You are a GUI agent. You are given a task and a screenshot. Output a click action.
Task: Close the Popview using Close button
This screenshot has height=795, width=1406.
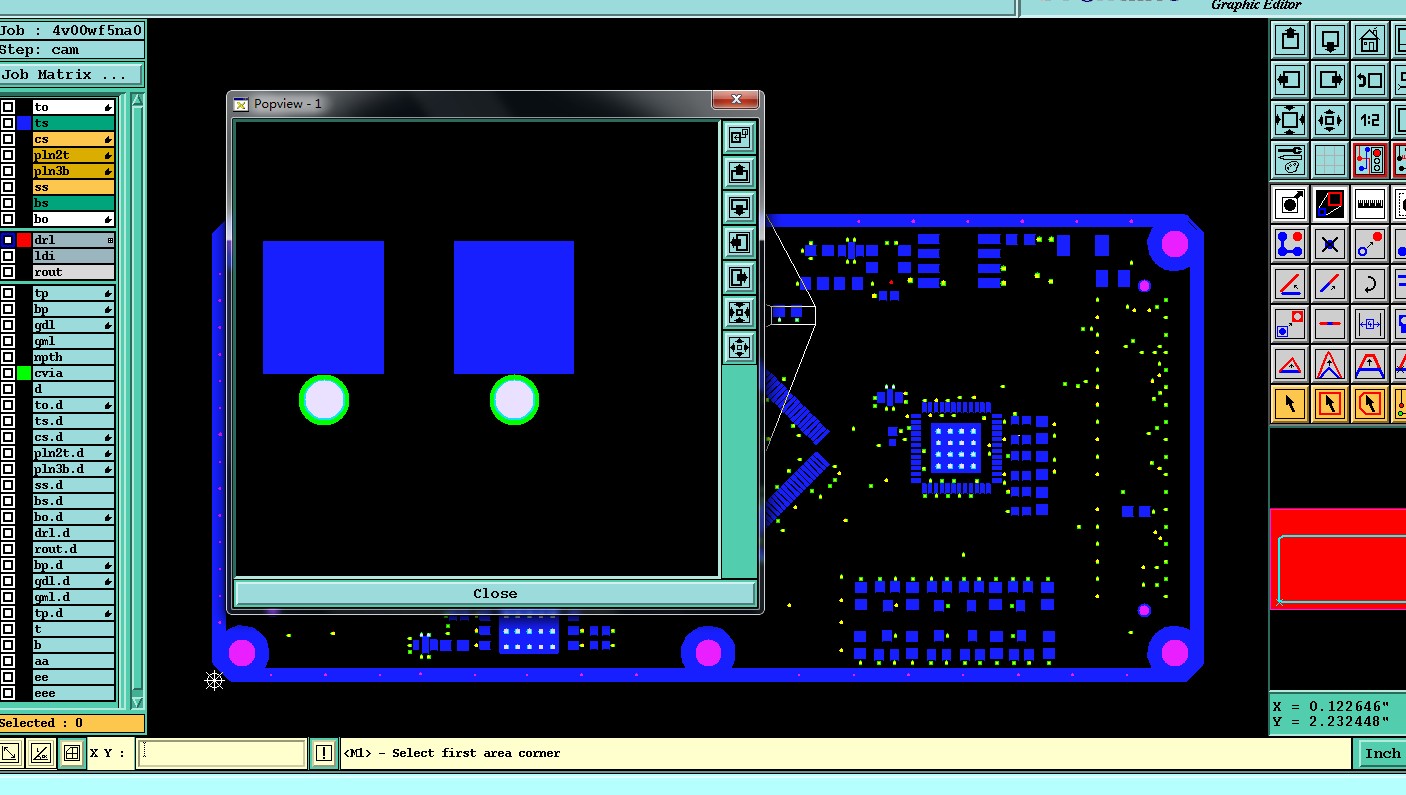click(495, 593)
